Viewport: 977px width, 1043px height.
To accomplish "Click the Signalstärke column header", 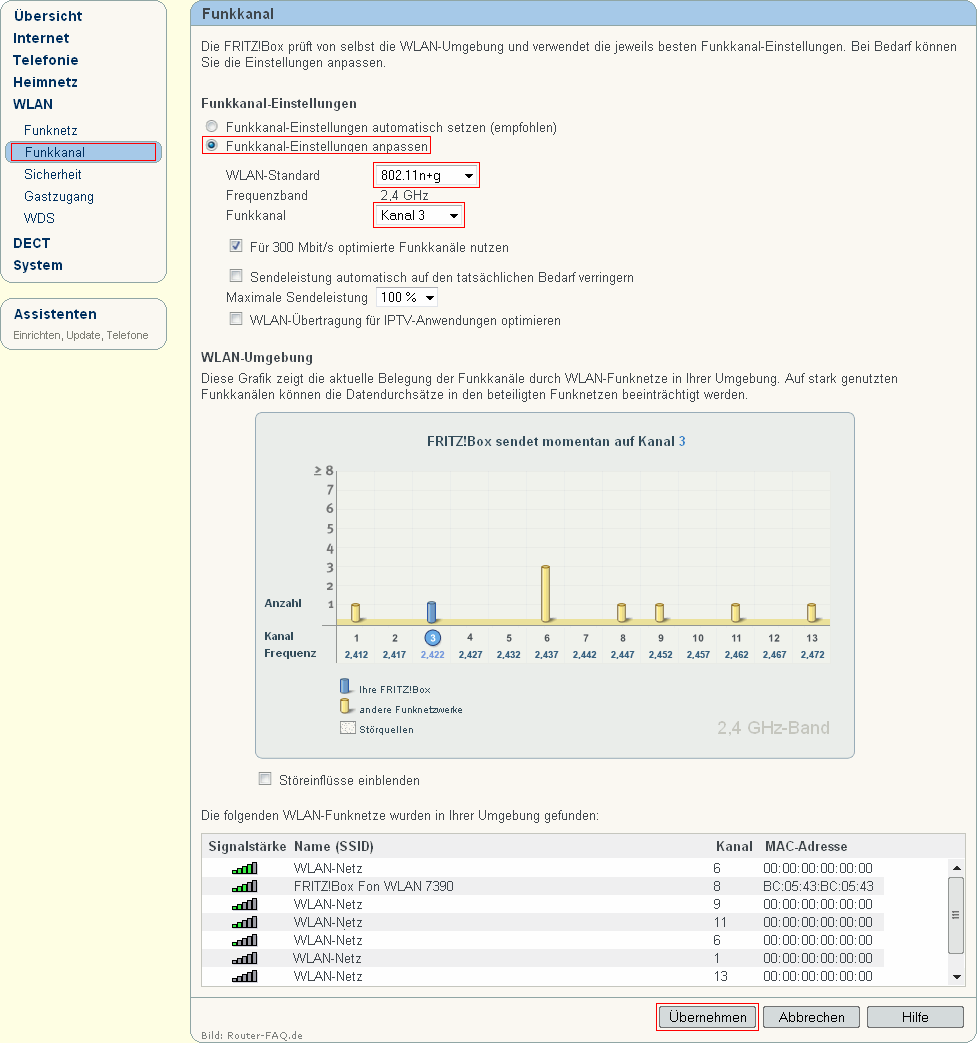I will coord(247,846).
